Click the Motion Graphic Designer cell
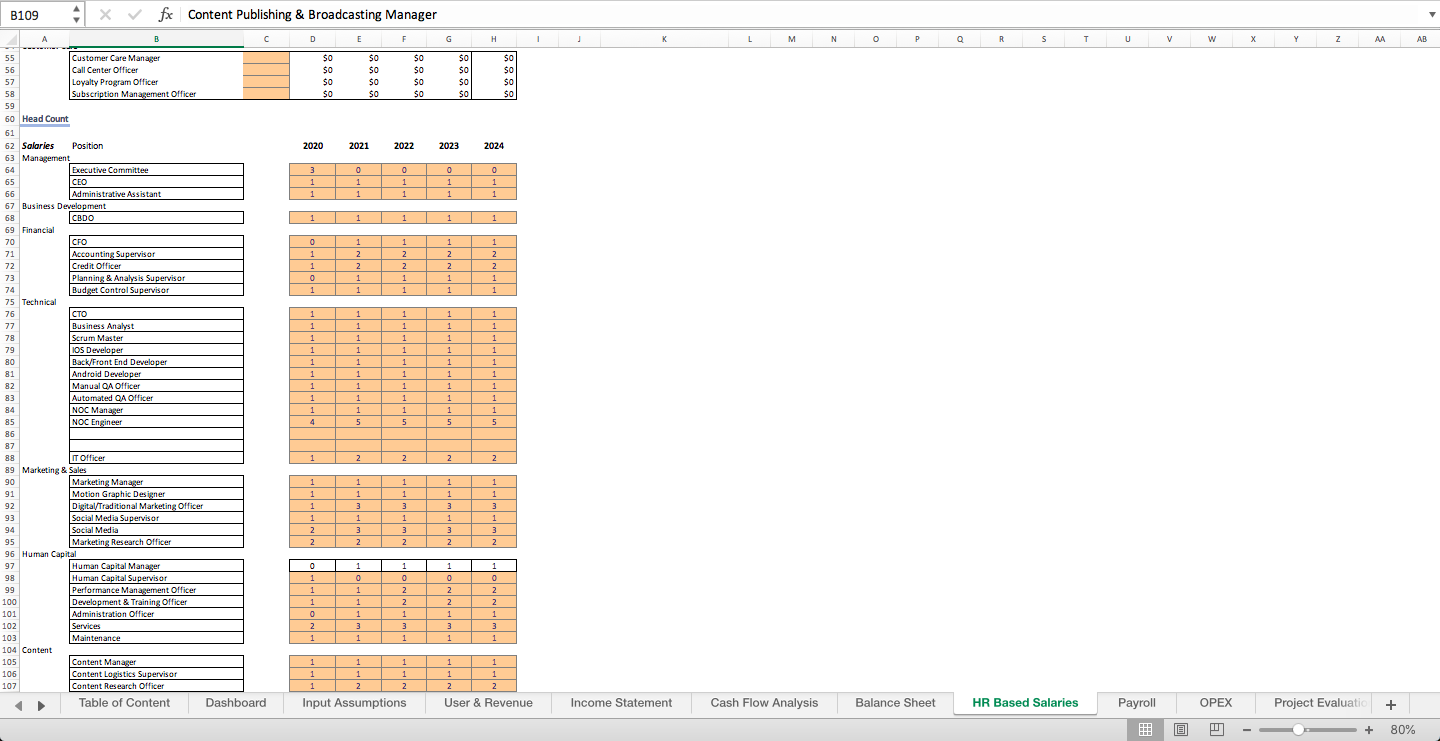This screenshot has height=741, width=1440. pos(156,494)
